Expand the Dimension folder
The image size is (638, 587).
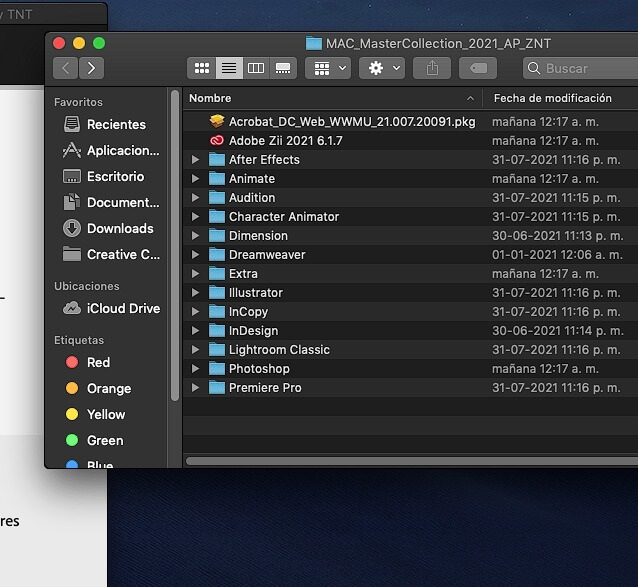195,236
